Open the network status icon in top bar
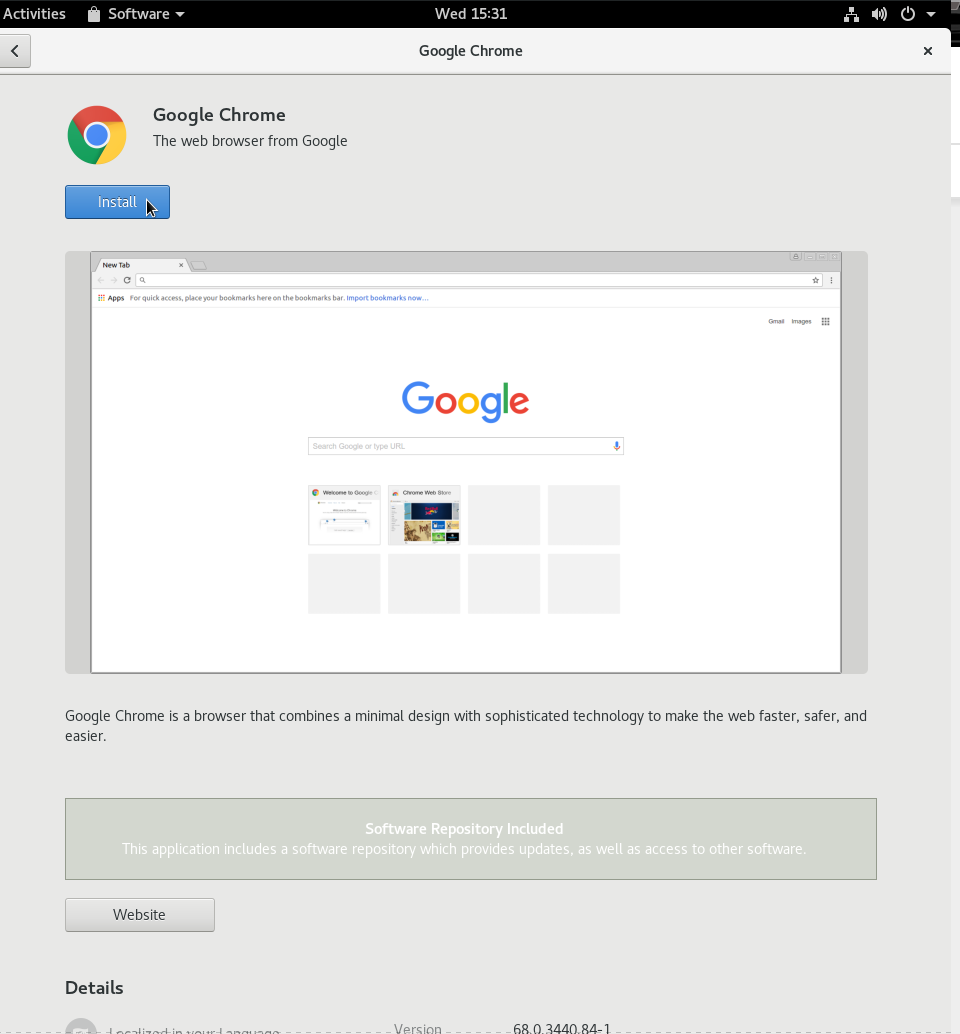 [851, 14]
